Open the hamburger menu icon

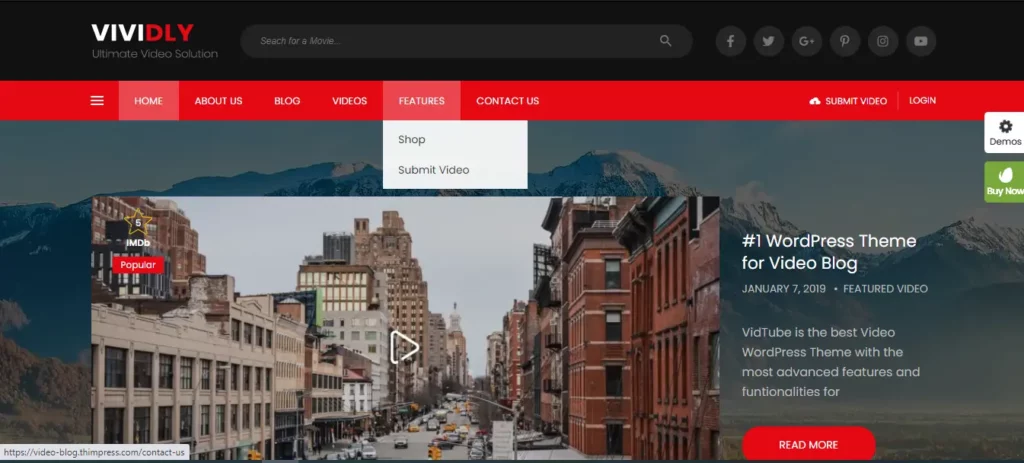coord(97,101)
